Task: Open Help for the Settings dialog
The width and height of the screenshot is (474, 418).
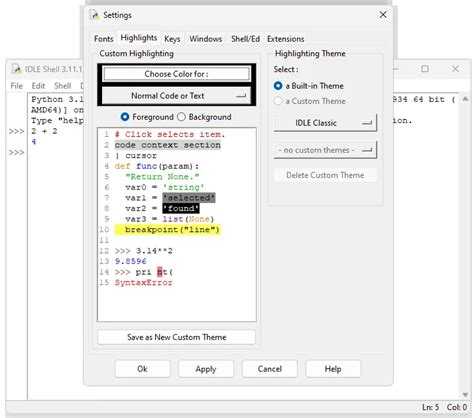Action: 333,369
